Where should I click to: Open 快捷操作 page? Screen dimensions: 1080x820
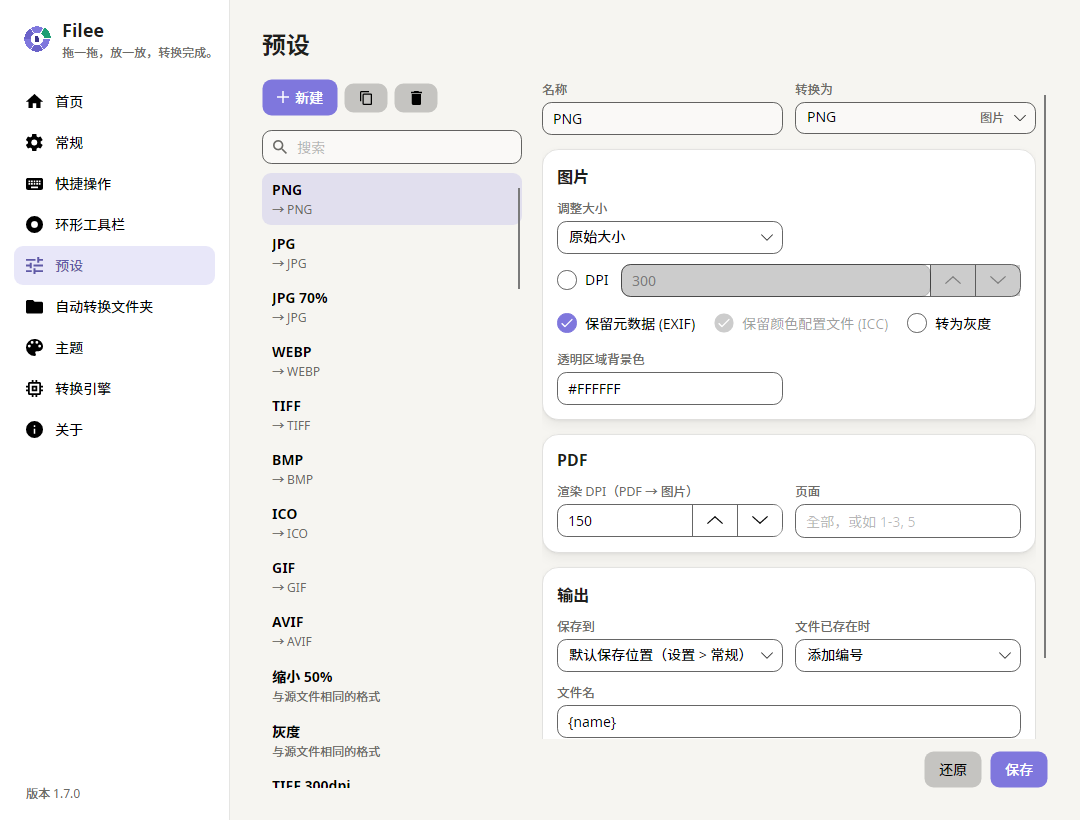pos(114,184)
